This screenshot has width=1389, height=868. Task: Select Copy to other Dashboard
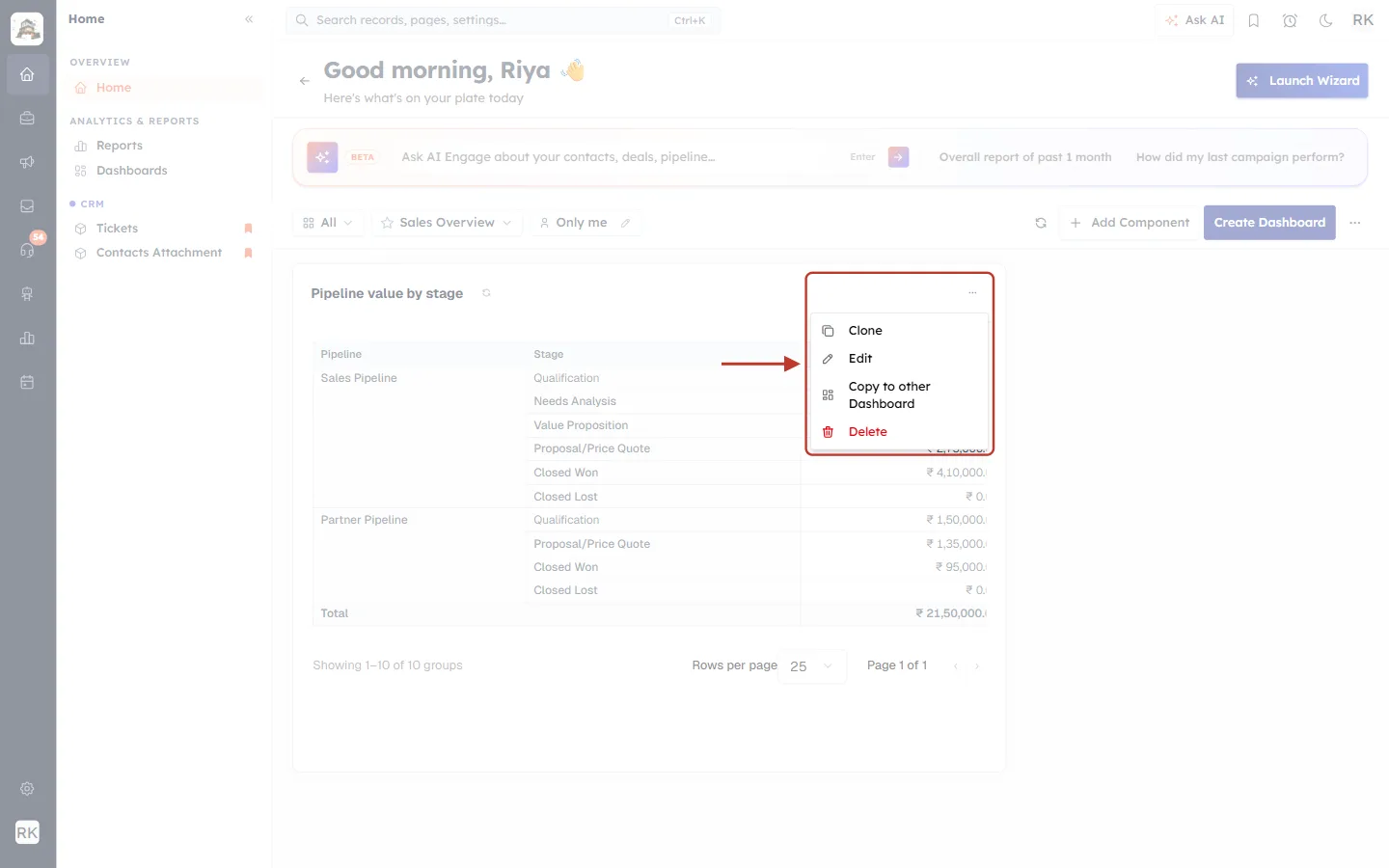899,395
